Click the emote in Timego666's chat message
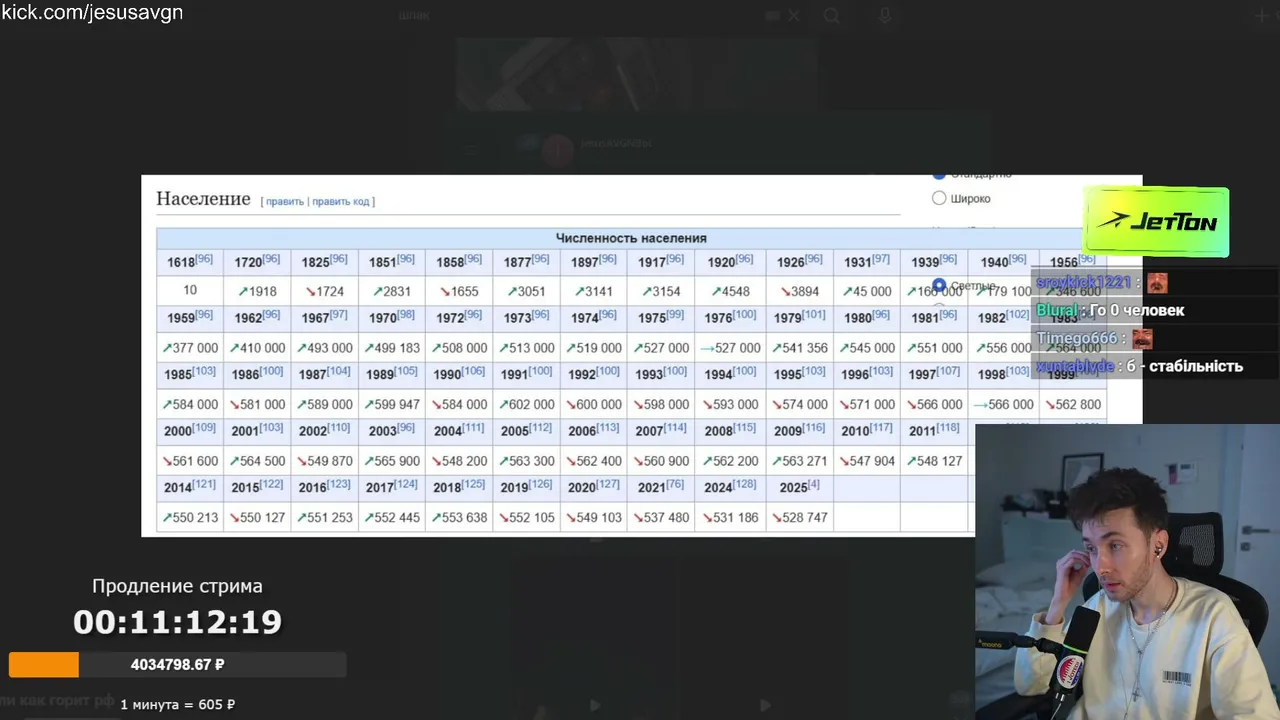The image size is (1280, 720). click(x=1142, y=338)
